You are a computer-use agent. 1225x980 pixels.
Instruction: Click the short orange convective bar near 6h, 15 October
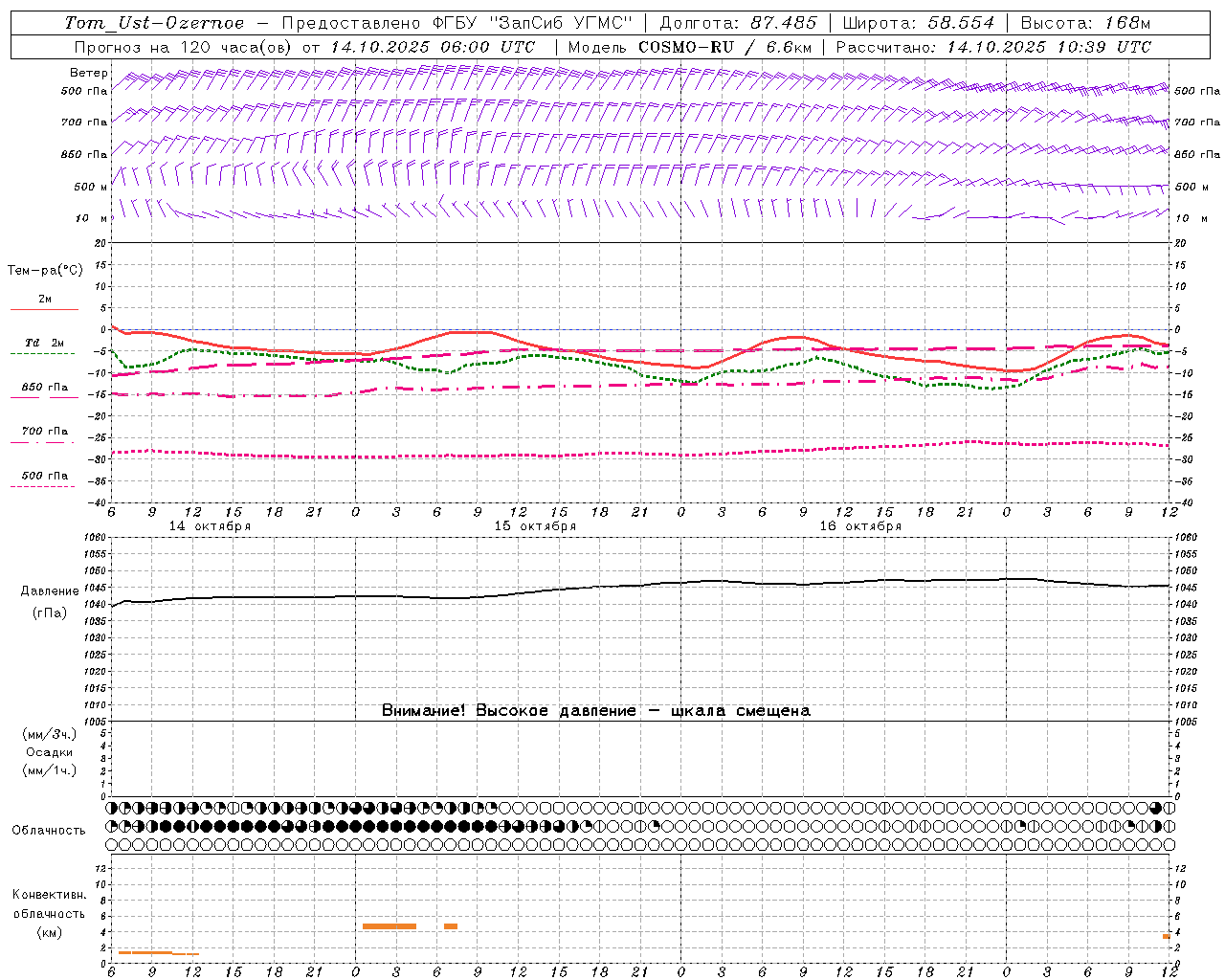451,926
